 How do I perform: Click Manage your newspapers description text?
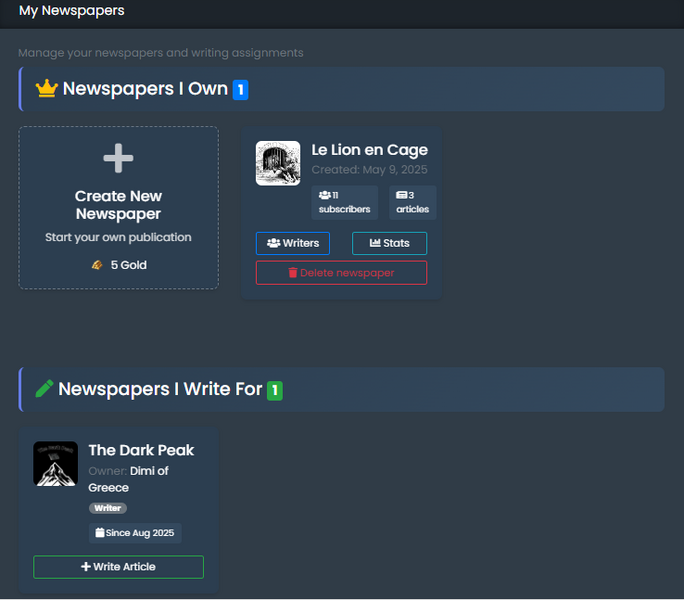(161, 53)
